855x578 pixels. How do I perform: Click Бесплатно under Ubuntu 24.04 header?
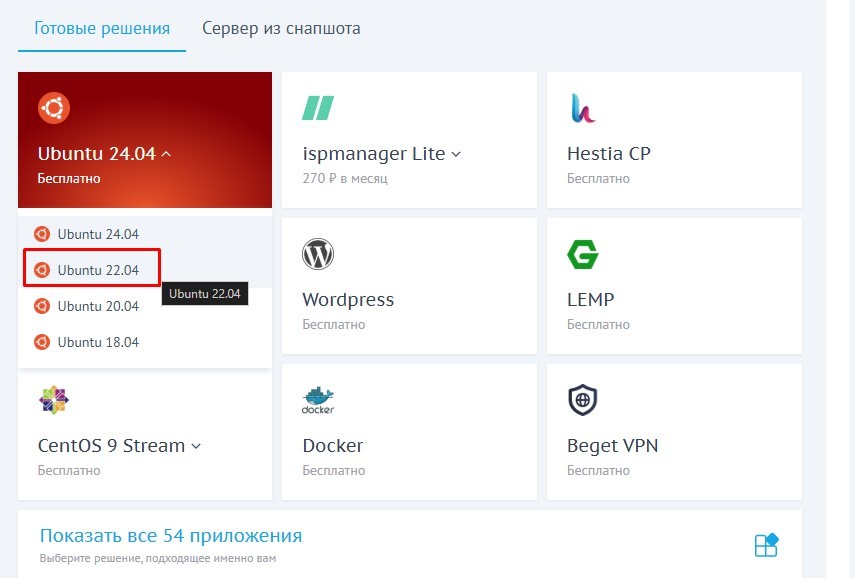[69, 178]
